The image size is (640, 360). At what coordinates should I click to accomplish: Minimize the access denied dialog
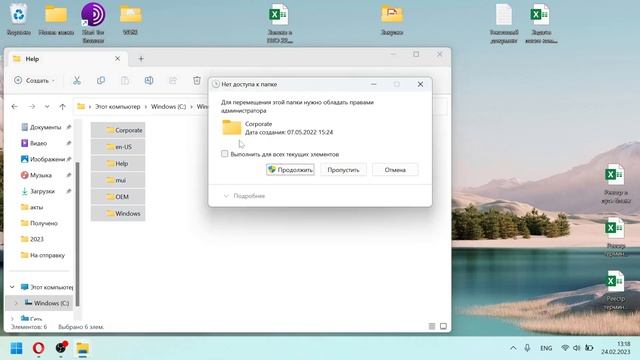pos(373,84)
